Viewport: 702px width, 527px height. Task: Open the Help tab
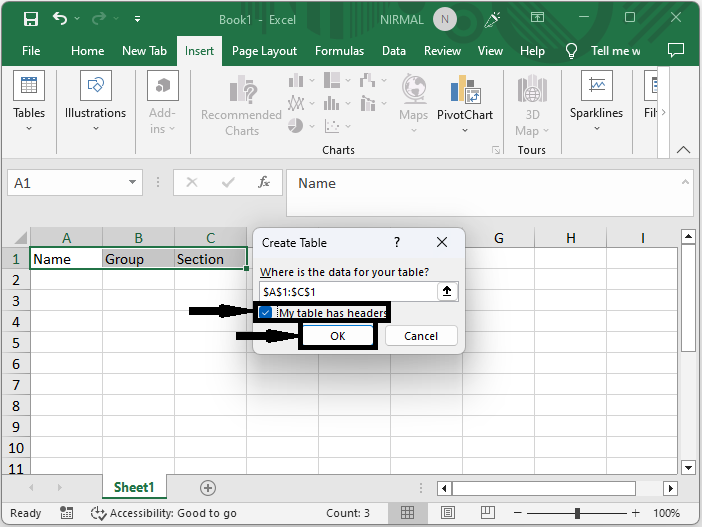tap(532, 51)
